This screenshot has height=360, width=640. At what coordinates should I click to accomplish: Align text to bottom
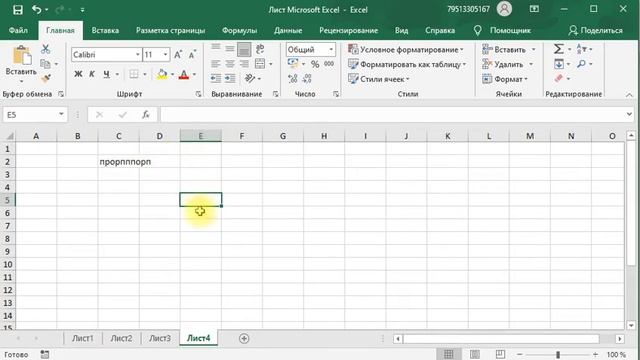[244, 49]
